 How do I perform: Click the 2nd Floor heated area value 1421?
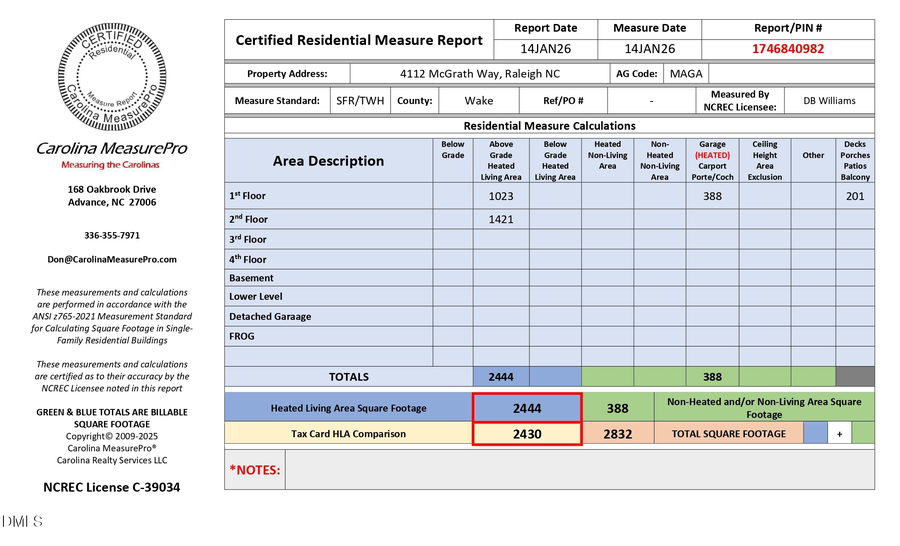501,219
